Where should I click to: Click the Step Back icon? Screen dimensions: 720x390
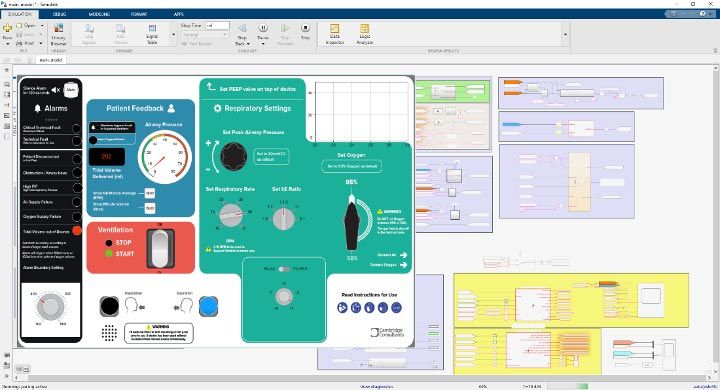coord(242,31)
